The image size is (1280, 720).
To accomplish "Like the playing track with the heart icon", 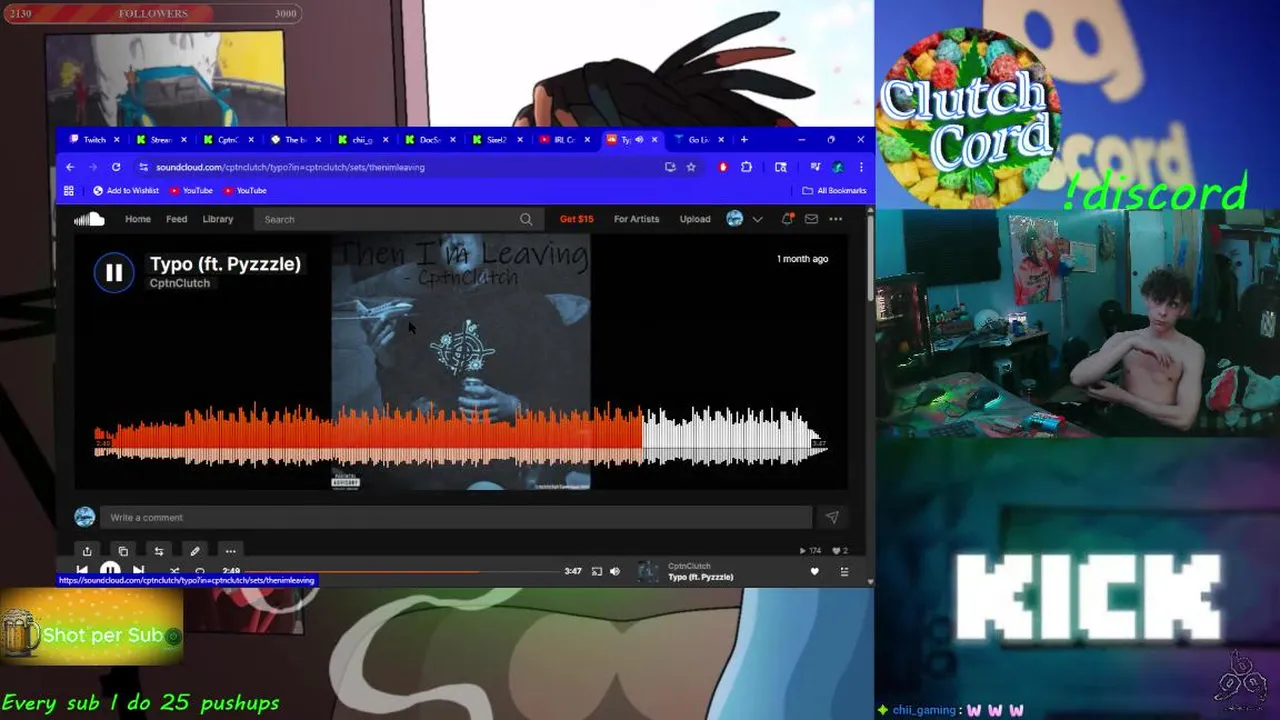I will point(814,571).
